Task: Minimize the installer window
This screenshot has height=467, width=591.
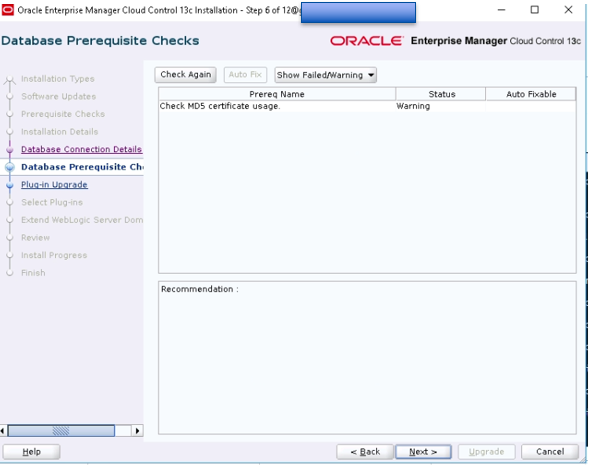Action: [501, 10]
